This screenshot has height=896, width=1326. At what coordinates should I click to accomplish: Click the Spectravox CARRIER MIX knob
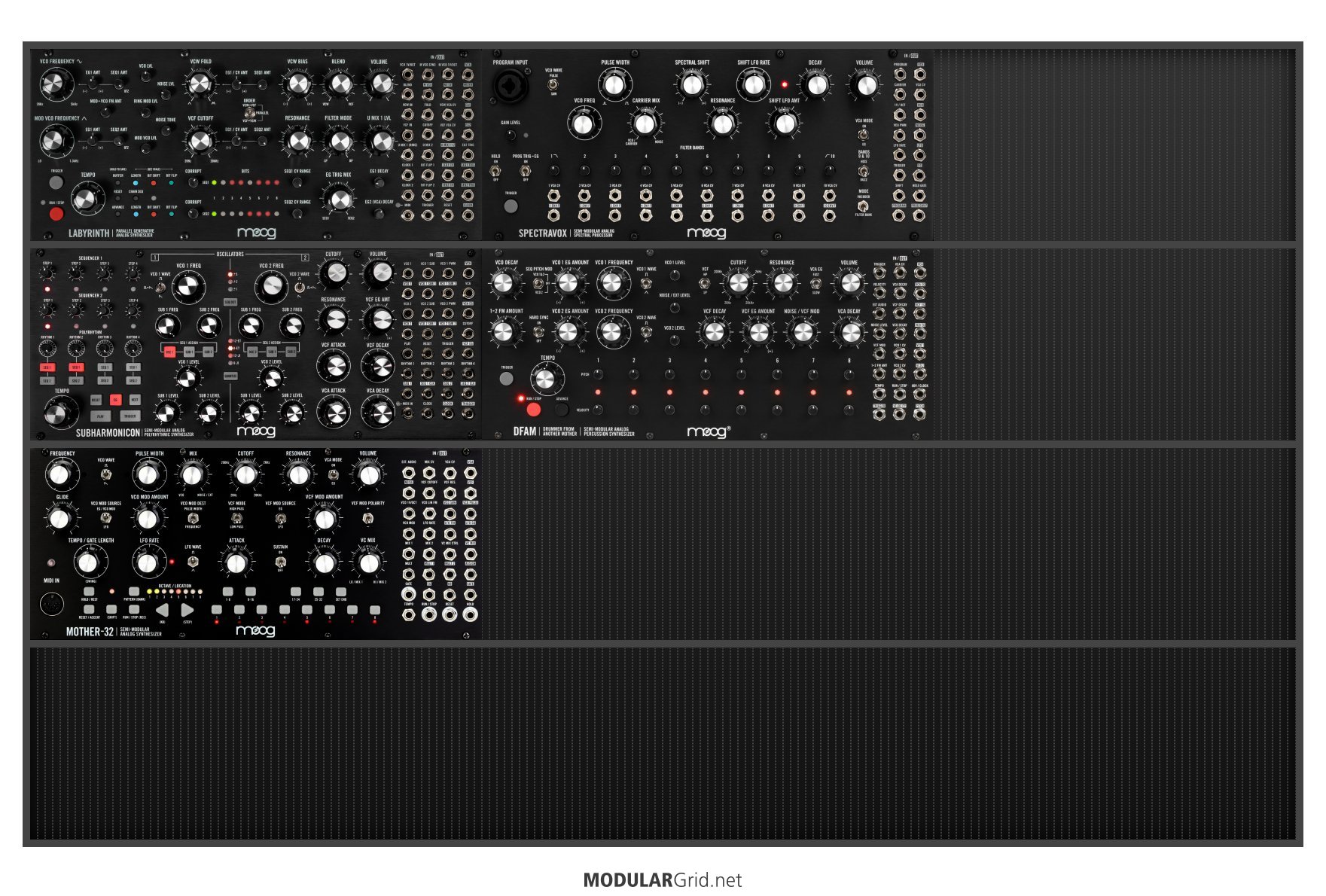[645, 123]
